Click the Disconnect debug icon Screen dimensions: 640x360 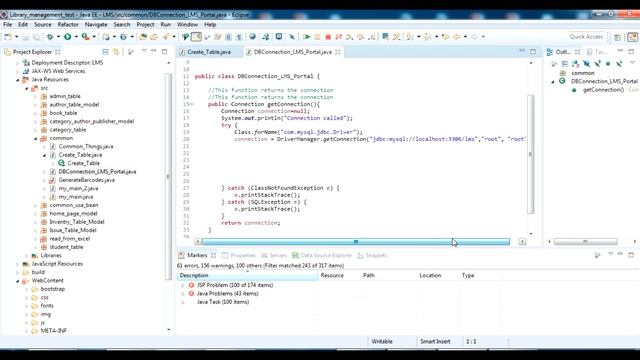tap(338, 37)
